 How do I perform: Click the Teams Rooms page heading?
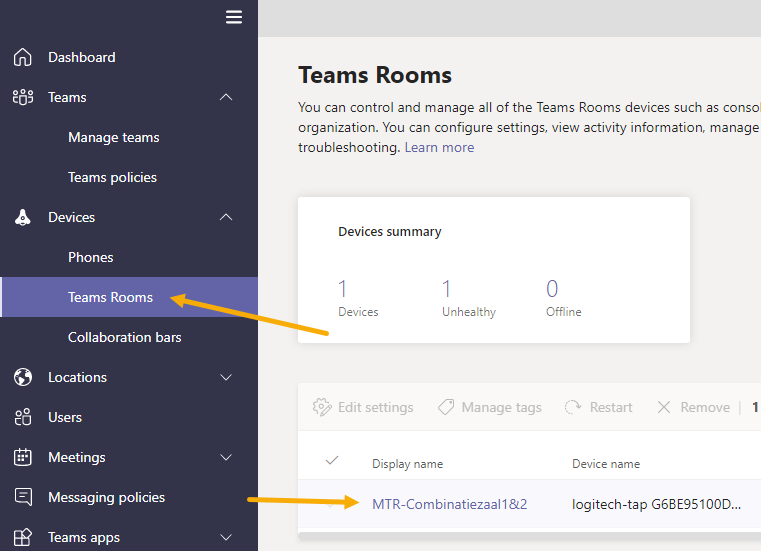[375, 75]
